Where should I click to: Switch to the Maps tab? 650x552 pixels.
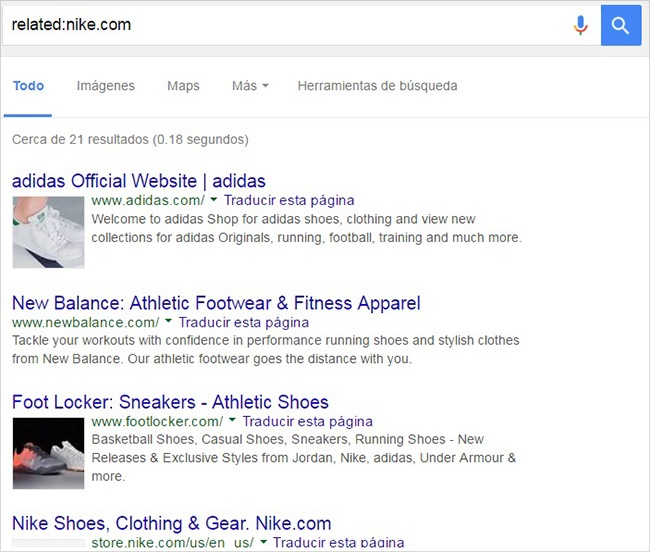point(183,86)
